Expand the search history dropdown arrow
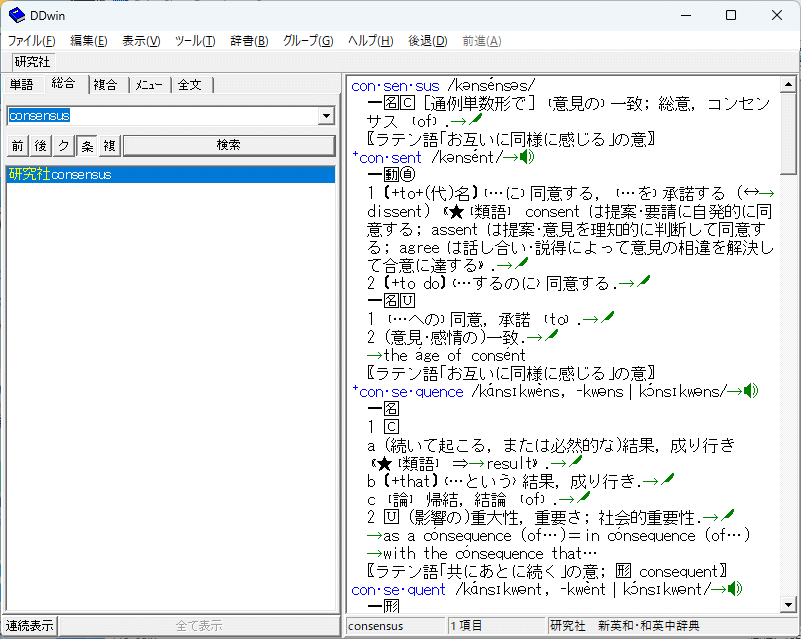Screen dimensions: 801x639 tap(325, 116)
